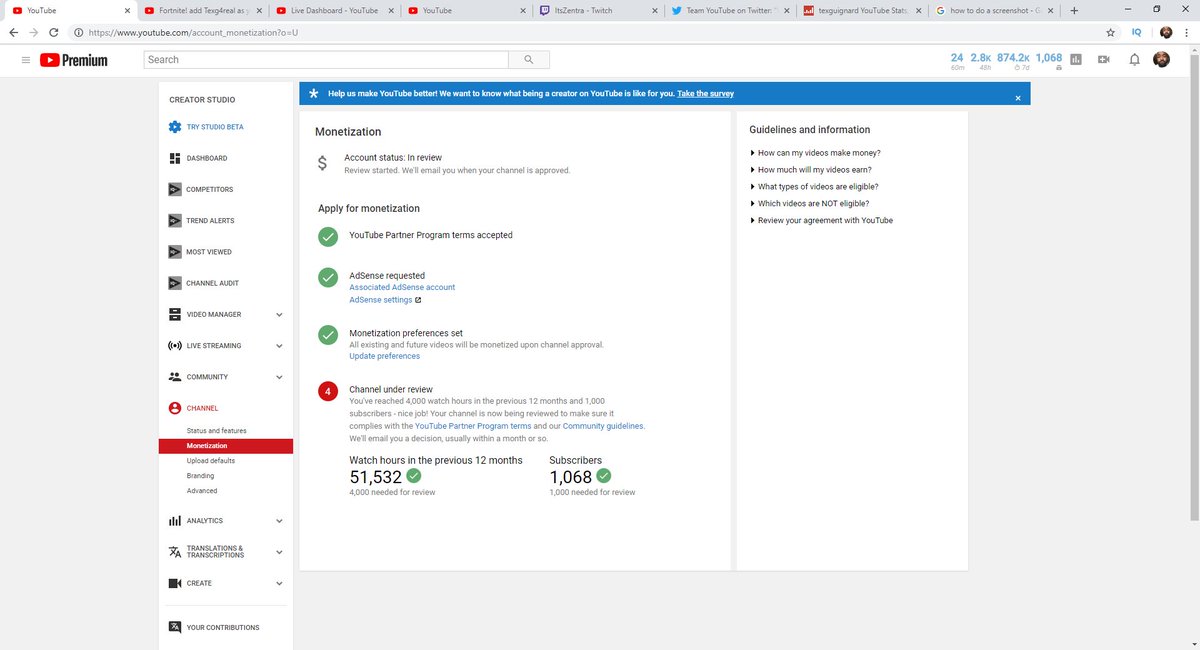Screen dimensions: 1200x650
Task: Click the Live Streaming icon
Action: 174,346
